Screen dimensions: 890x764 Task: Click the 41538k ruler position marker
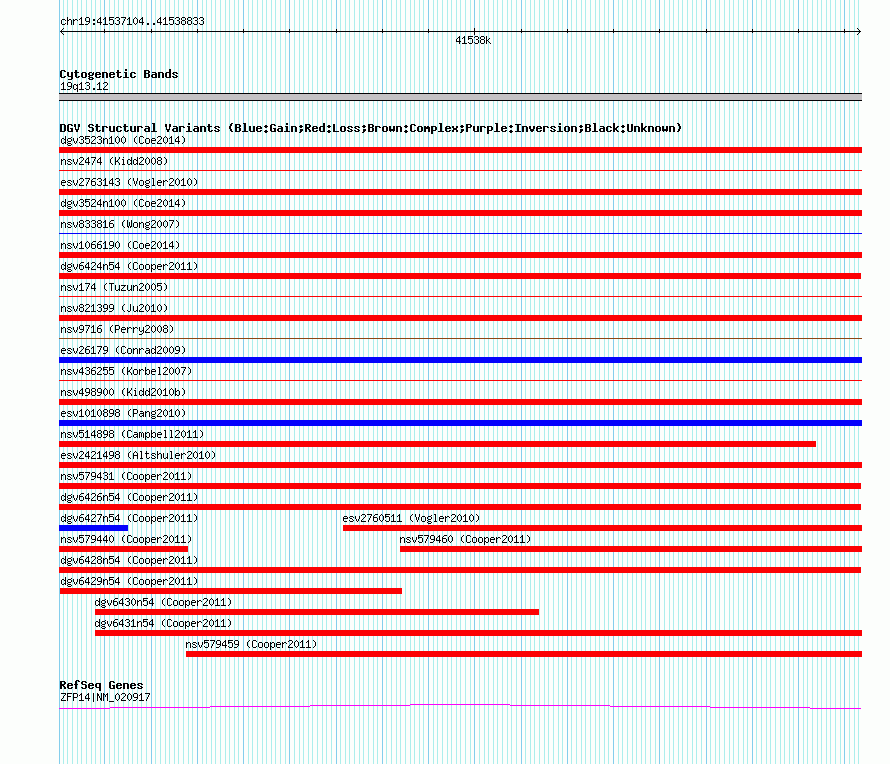click(473, 40)
